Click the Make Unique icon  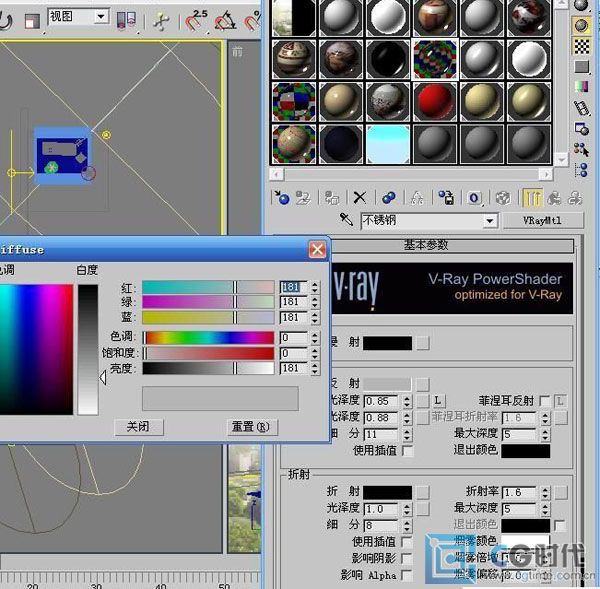[417, 198]
